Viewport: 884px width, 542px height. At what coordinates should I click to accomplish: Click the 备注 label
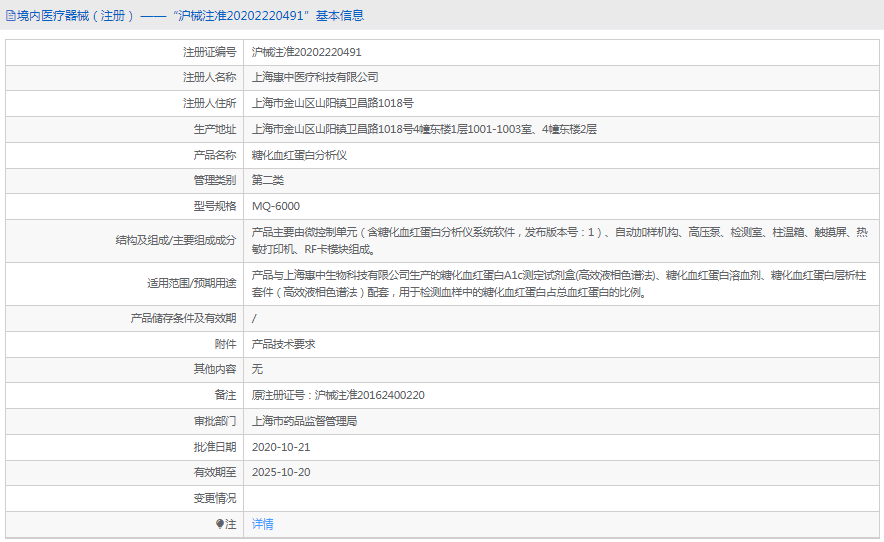226,395
